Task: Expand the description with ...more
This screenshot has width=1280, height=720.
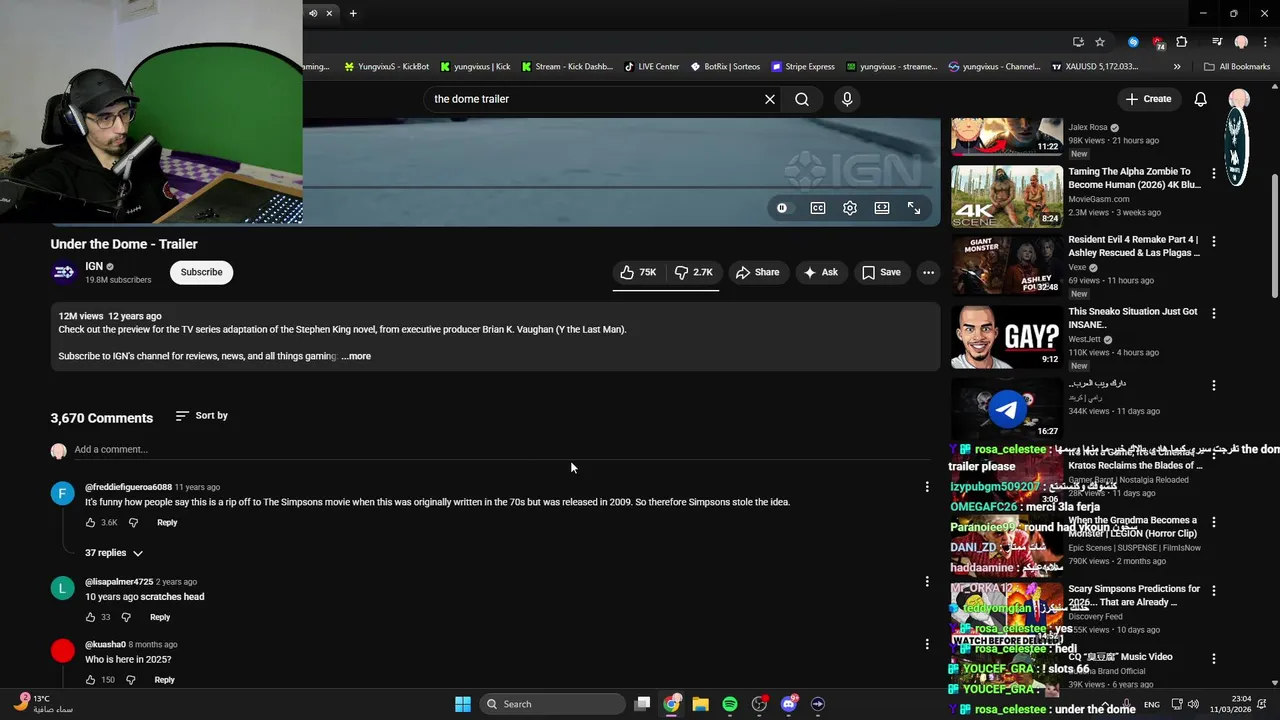Action: 356,356
